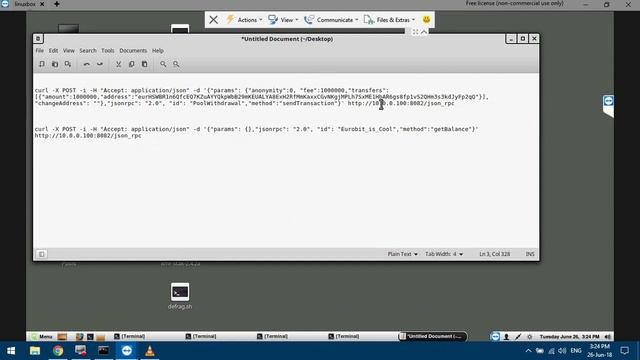Open Chrome from the Windows taskbar
Screen dimensions: 640x360
point(58,351)
